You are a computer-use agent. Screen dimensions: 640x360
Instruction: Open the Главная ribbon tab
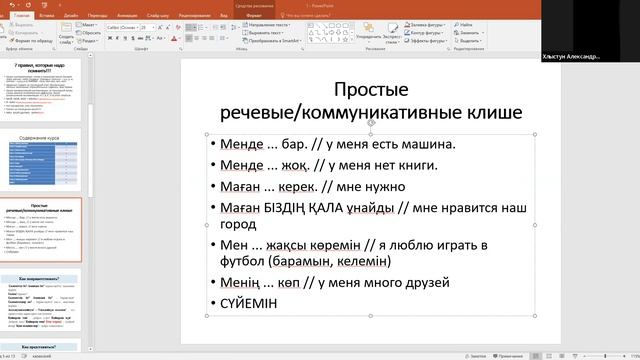click(x=22, y=16)
